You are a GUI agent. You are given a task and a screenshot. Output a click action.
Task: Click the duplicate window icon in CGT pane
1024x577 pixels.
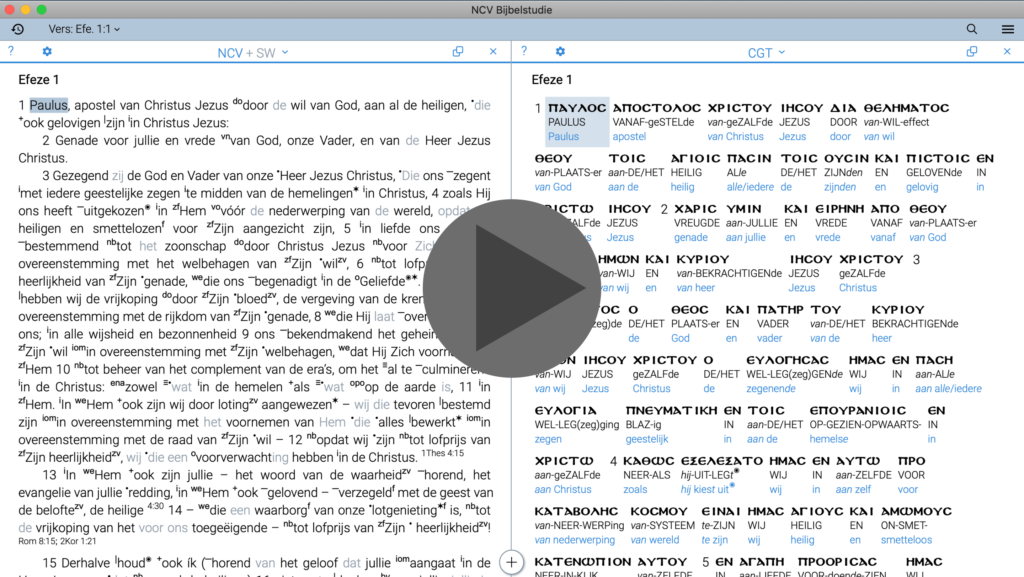pyautogui.click(x=972, y=52)
